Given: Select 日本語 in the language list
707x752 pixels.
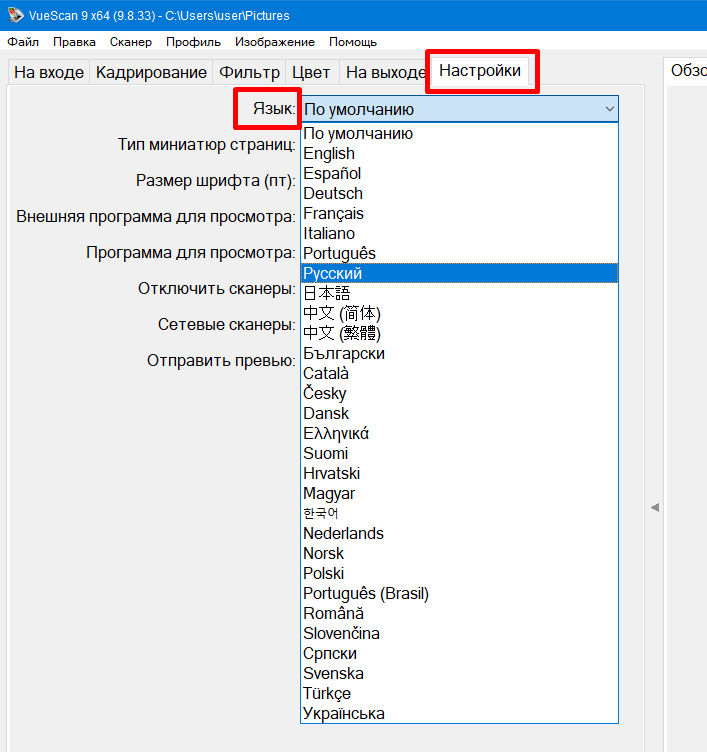Looking at the screenshot, I should 459,294.
